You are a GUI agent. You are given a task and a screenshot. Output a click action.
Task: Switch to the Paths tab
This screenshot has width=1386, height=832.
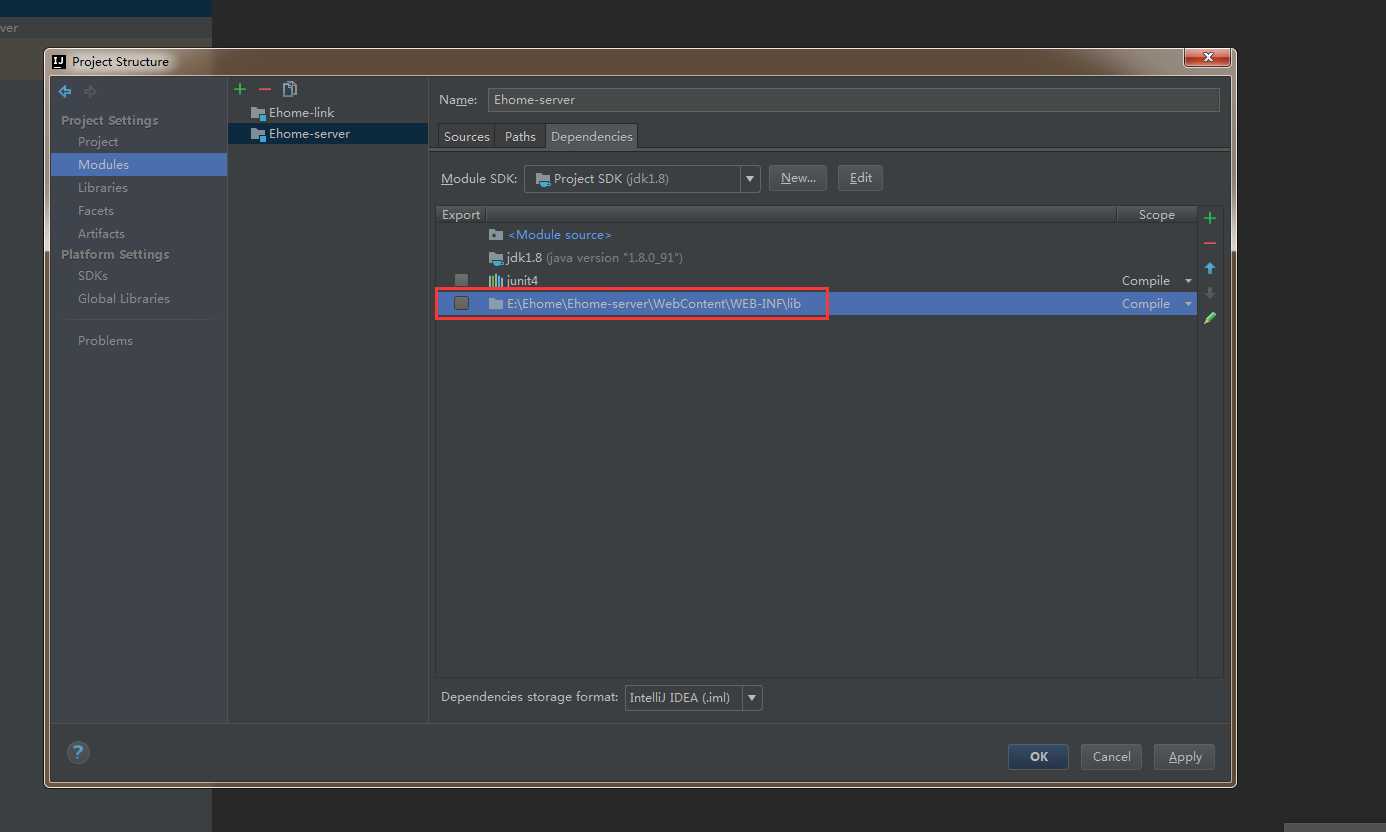(x=520, y=136)
